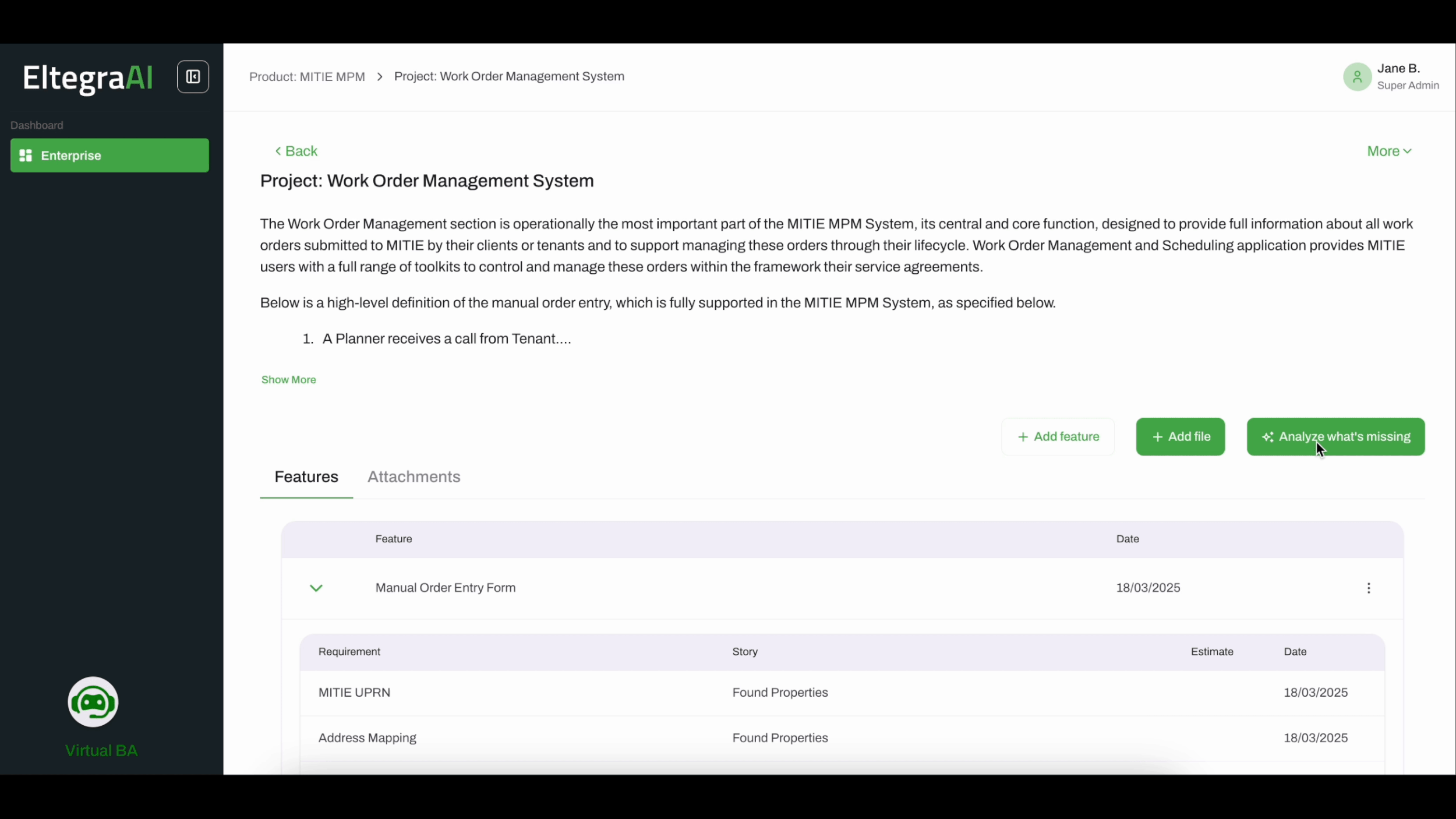Click the Story column header

pos(745,652)
